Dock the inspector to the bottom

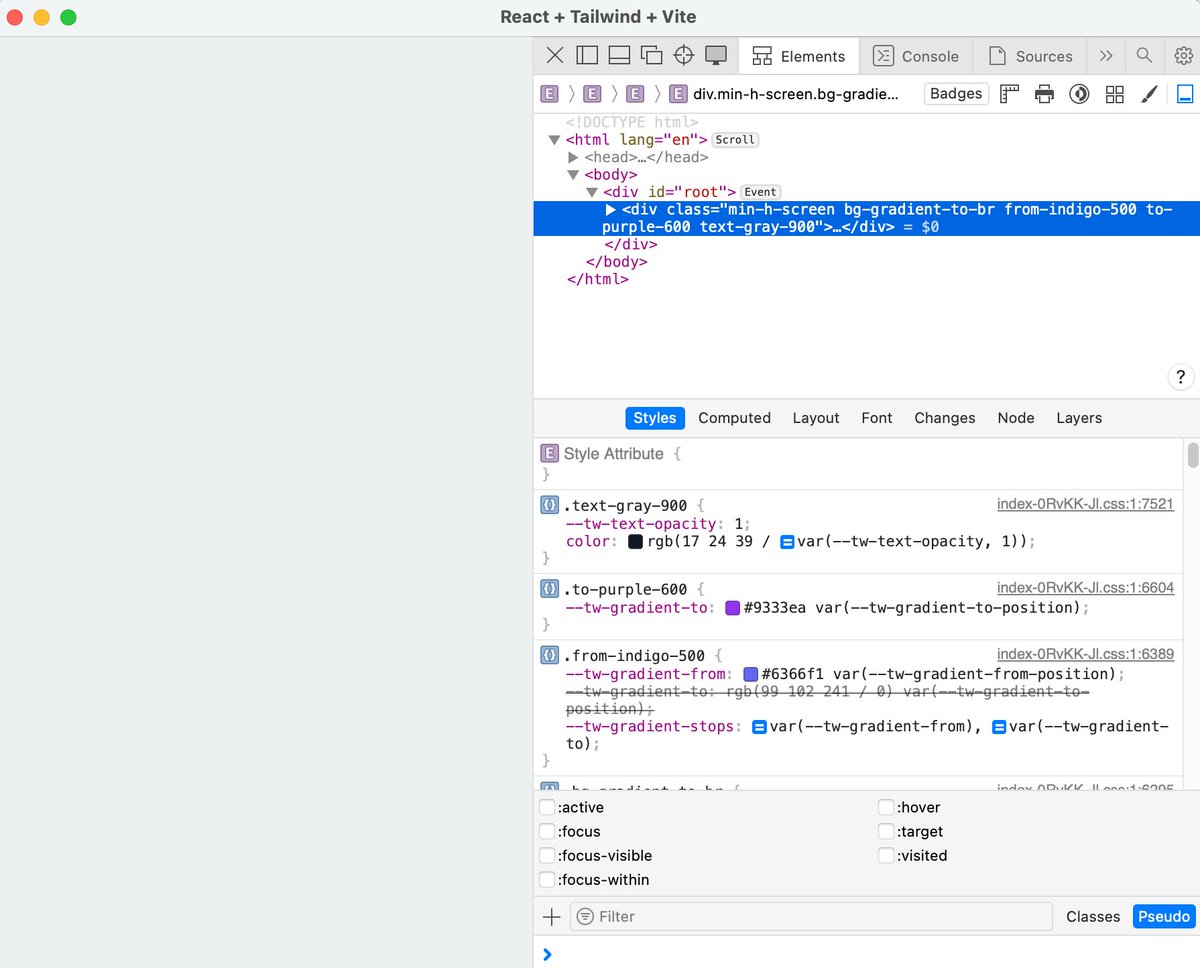tap(619, 56)
